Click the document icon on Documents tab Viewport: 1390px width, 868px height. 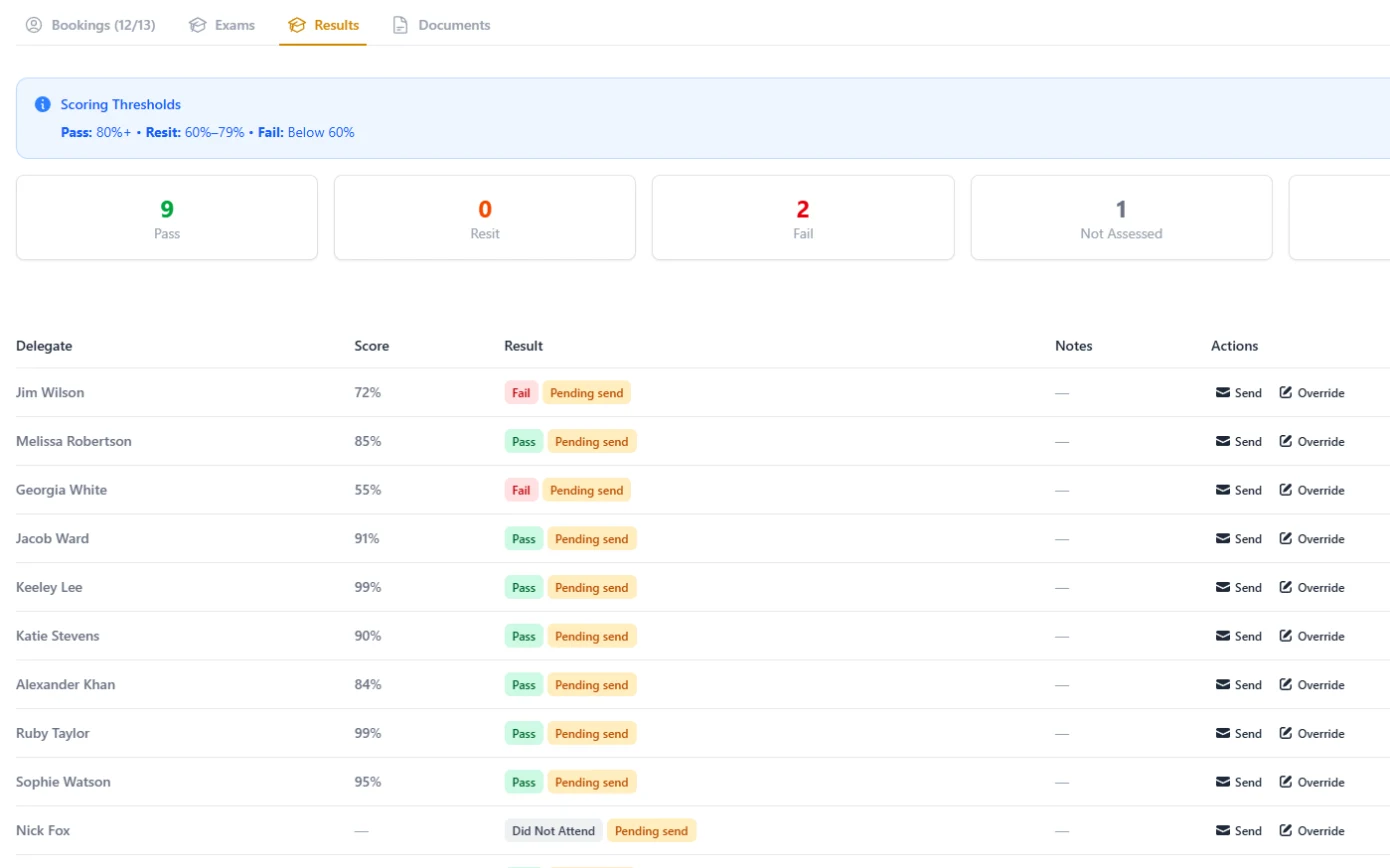(400, 25)
